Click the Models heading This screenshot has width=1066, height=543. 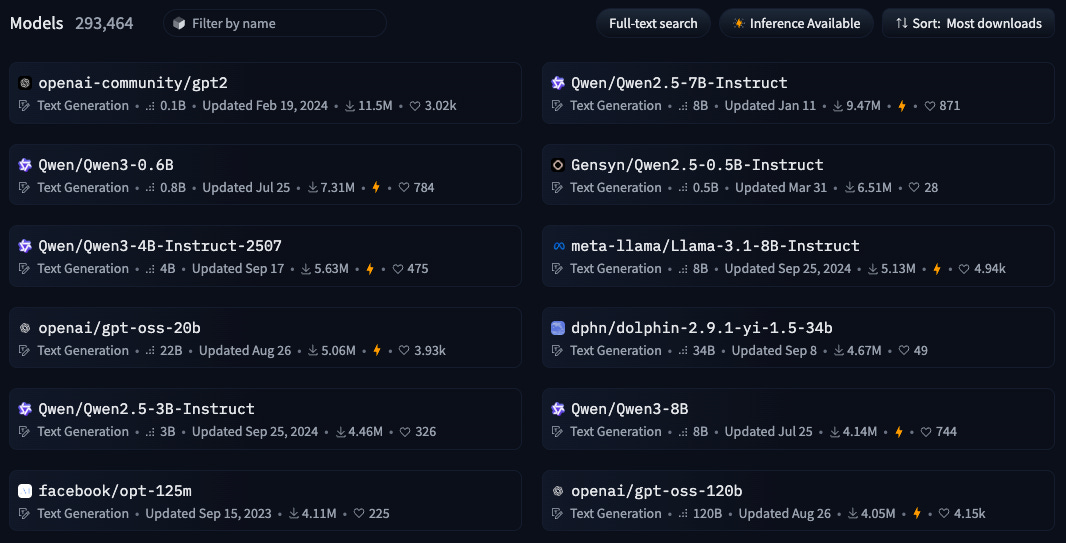37,24
